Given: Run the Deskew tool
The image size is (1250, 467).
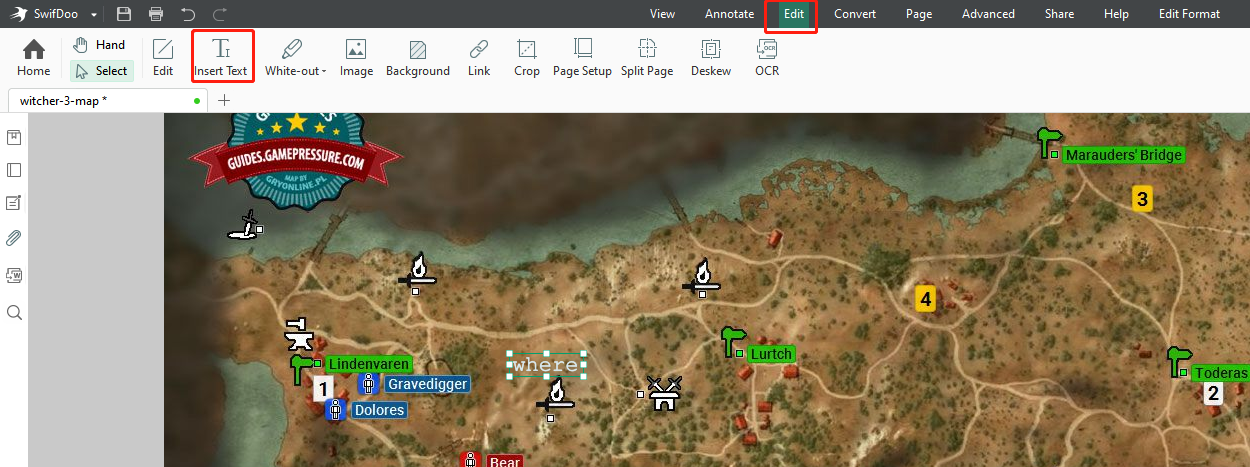Looking at the screenshot, I should tap(711, 57).
